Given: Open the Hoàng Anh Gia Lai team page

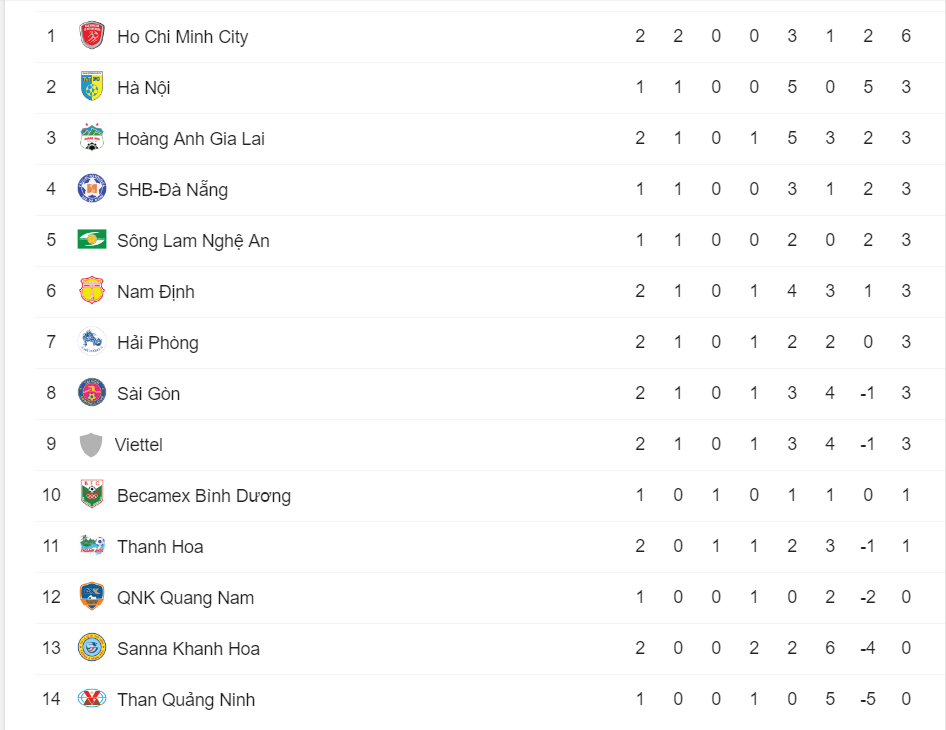Looking at the screenshot, I should 191,139.
